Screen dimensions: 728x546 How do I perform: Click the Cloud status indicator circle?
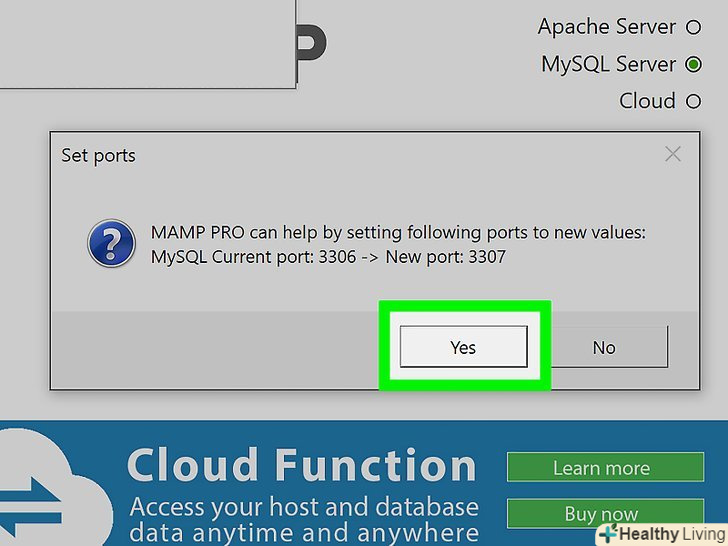(x=693, y=101)
